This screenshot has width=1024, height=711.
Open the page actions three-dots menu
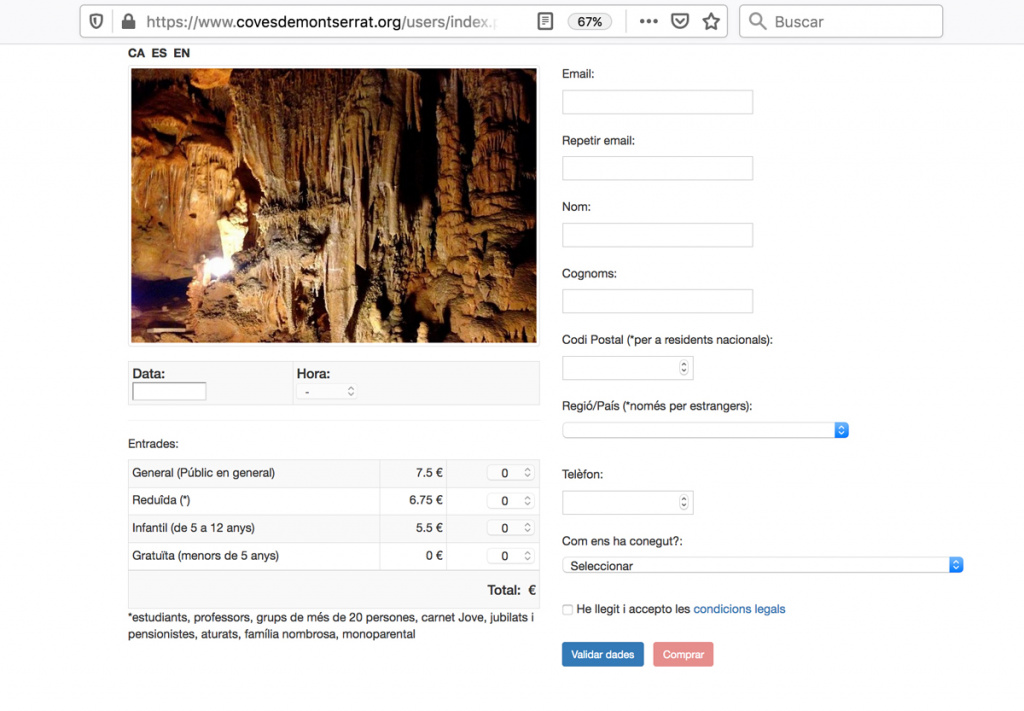(x=648, y=22)
